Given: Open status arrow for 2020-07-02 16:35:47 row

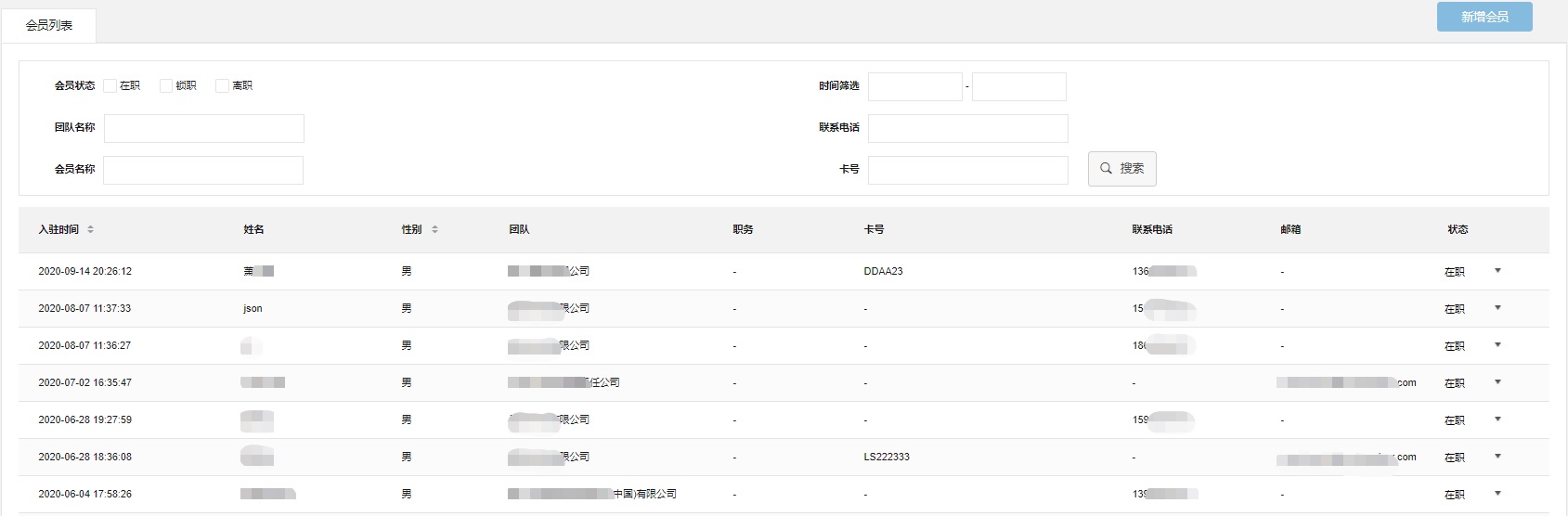Looking at the screenshot, I should (x=1497, y=382).
